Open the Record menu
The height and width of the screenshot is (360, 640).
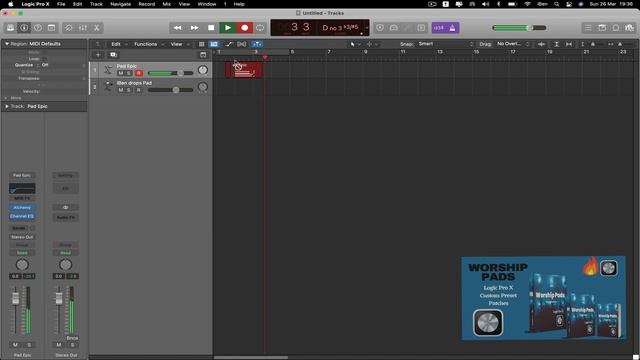(147, 4)
